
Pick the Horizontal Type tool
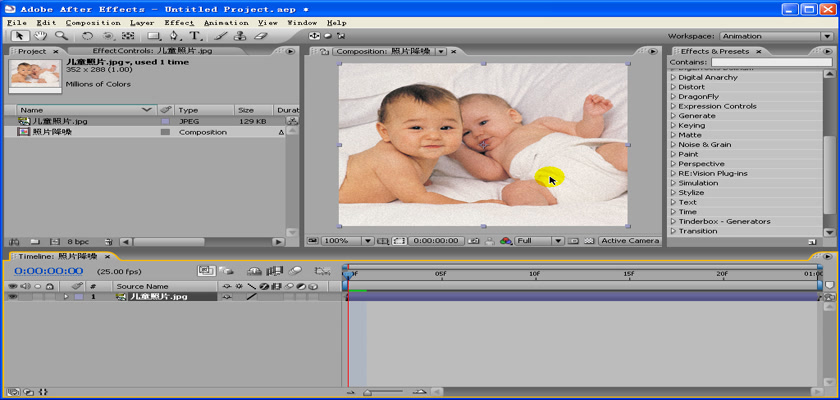click(196, 36)
